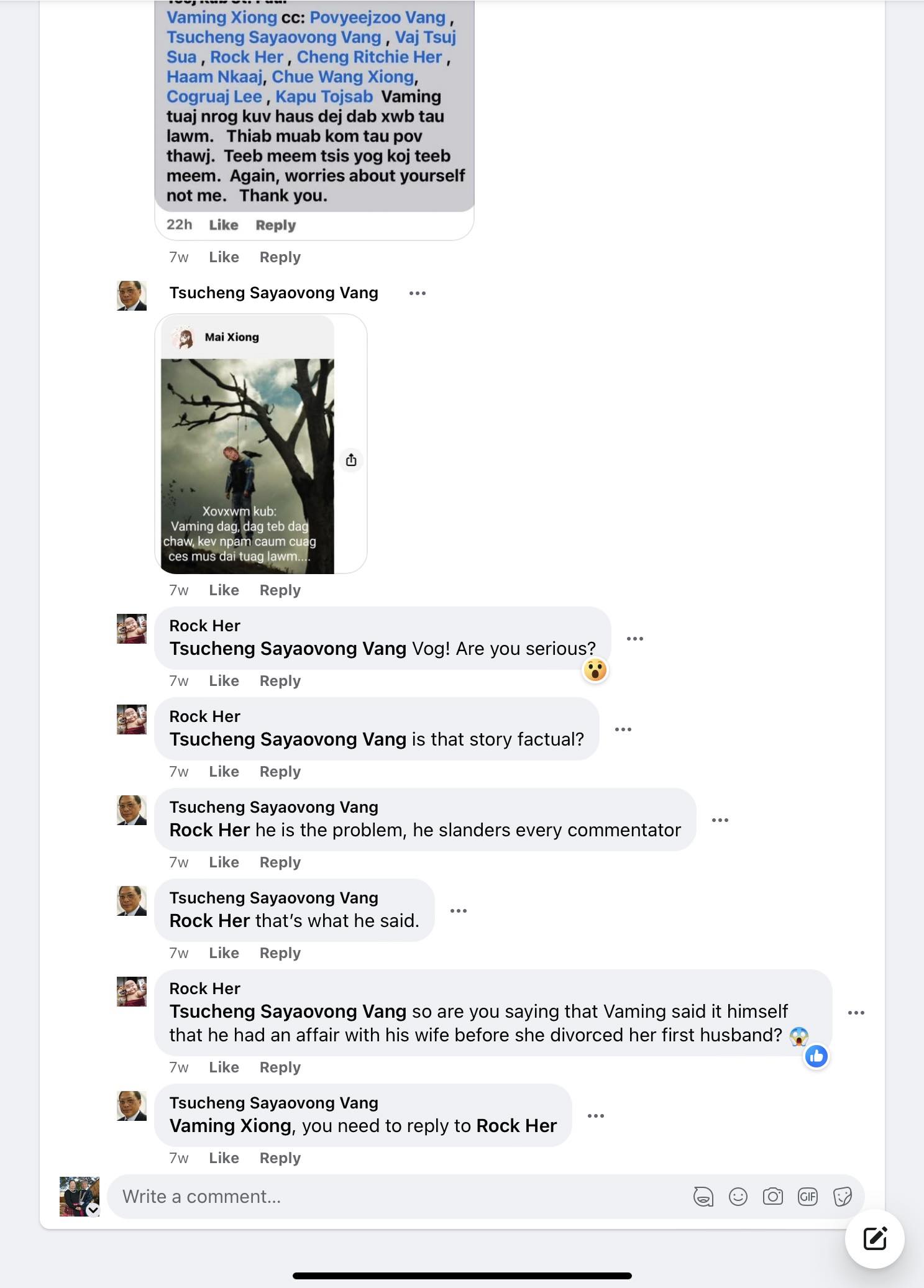Image resolution: width=924 pixels, height=1288 pixels.
Task: Open options menu beside Tsucheng's image comment
Action: tap(418, 293)
